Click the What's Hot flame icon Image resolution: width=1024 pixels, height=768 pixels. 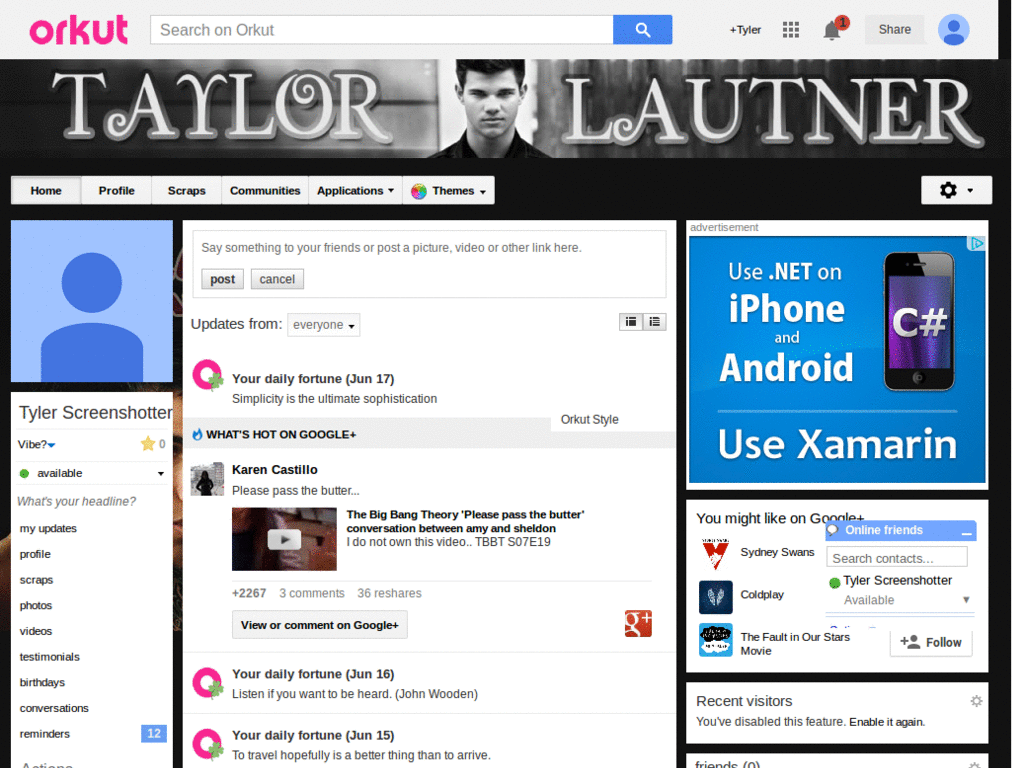(x=197, y=434)
